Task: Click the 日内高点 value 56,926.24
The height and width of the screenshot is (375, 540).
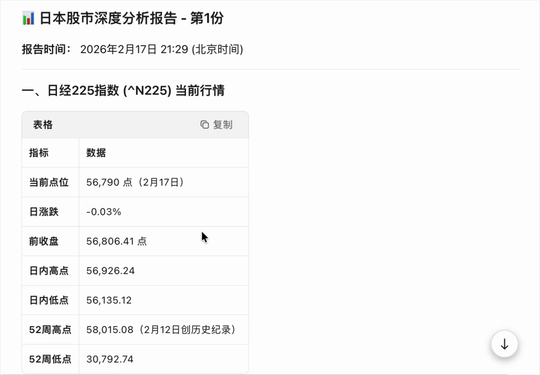Action: click(x=110, y=271)
